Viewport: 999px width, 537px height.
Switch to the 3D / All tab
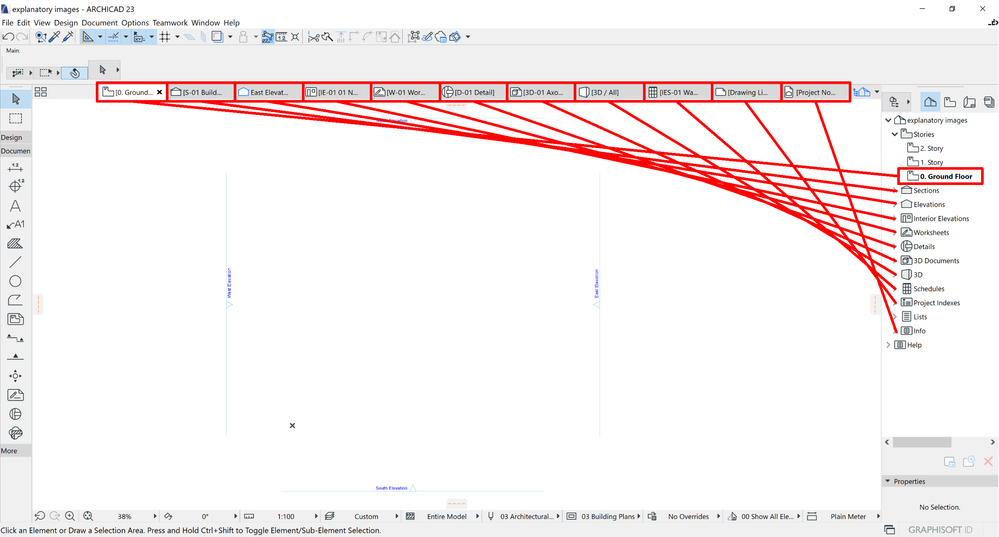[610, 92]
